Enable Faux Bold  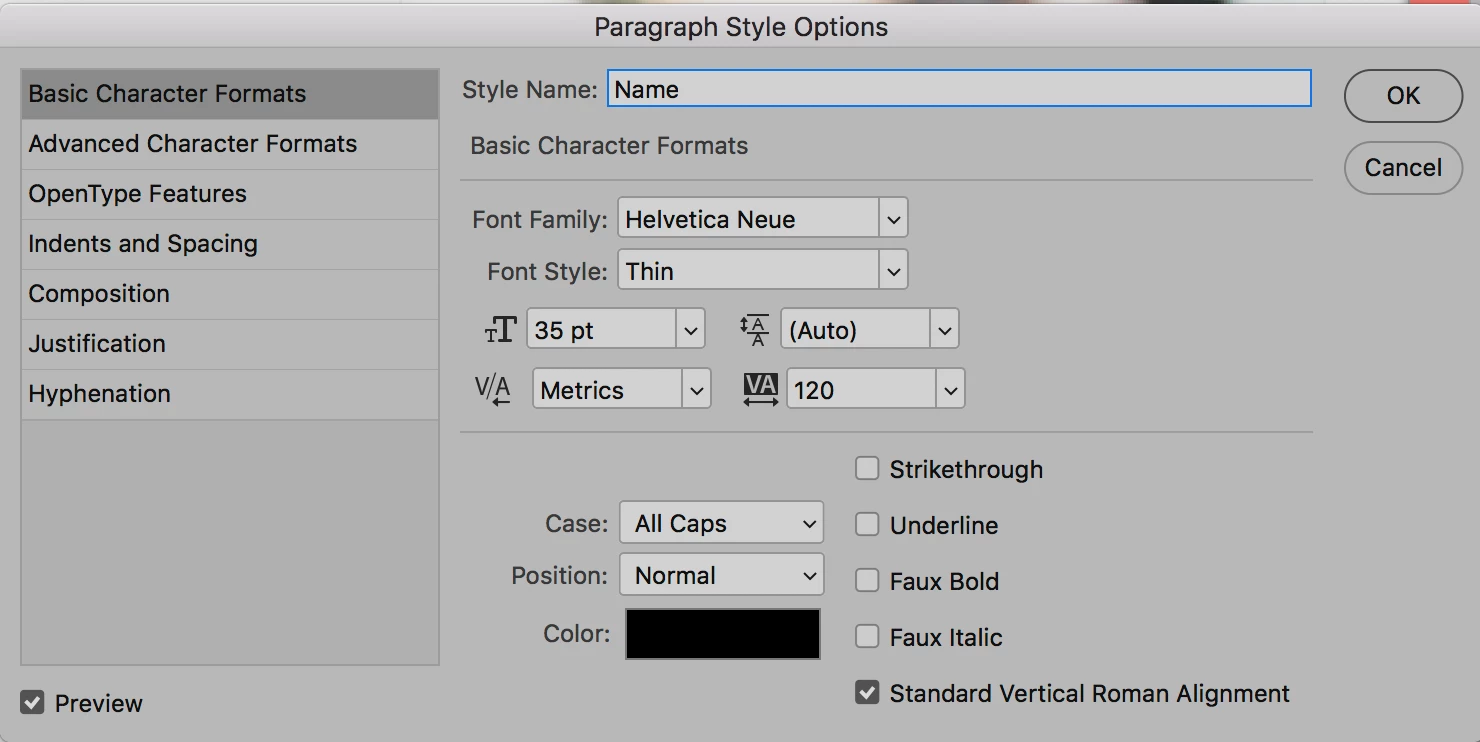pos(867,581)
